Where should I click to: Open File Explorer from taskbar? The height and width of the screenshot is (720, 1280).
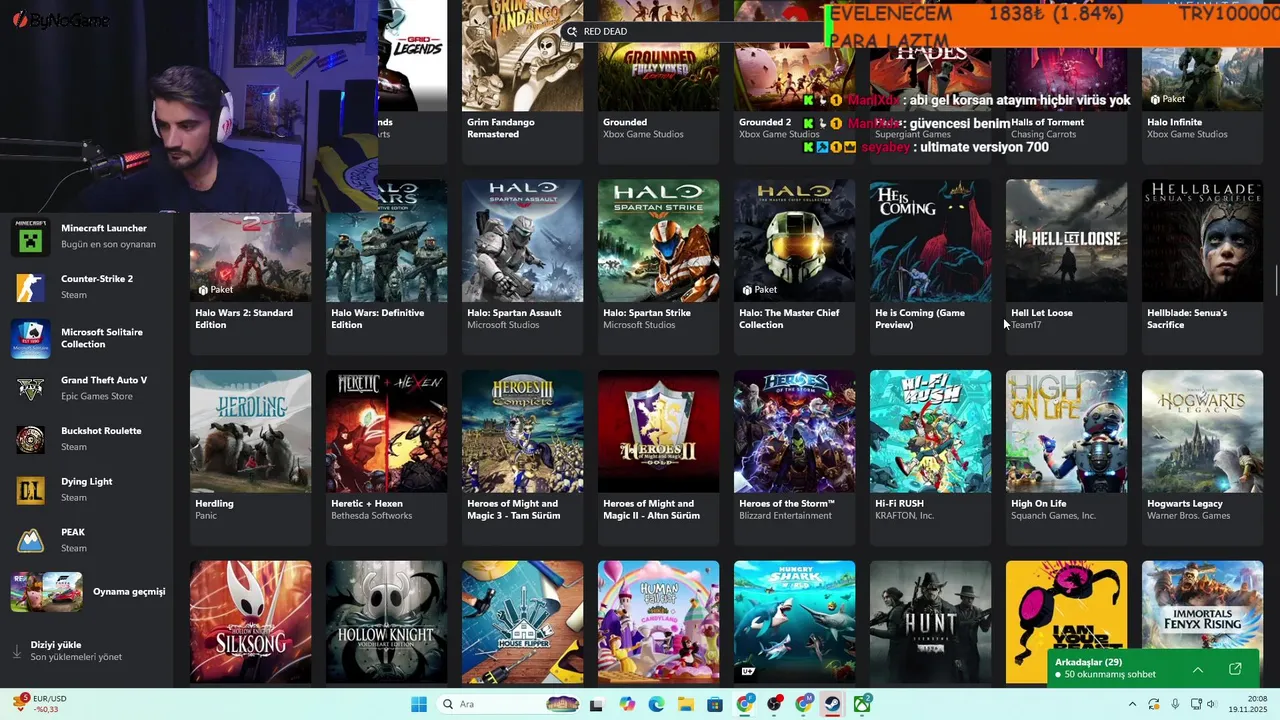[686, 704]
